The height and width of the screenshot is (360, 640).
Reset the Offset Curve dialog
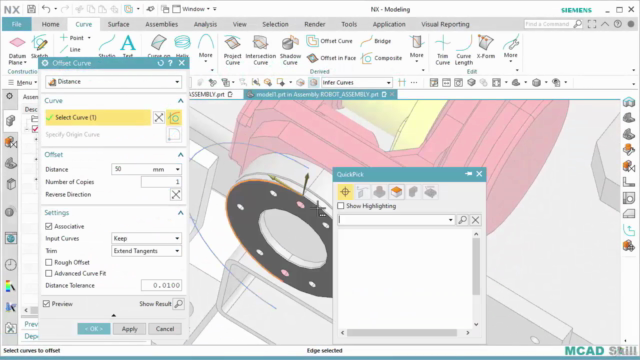[160, 63]
